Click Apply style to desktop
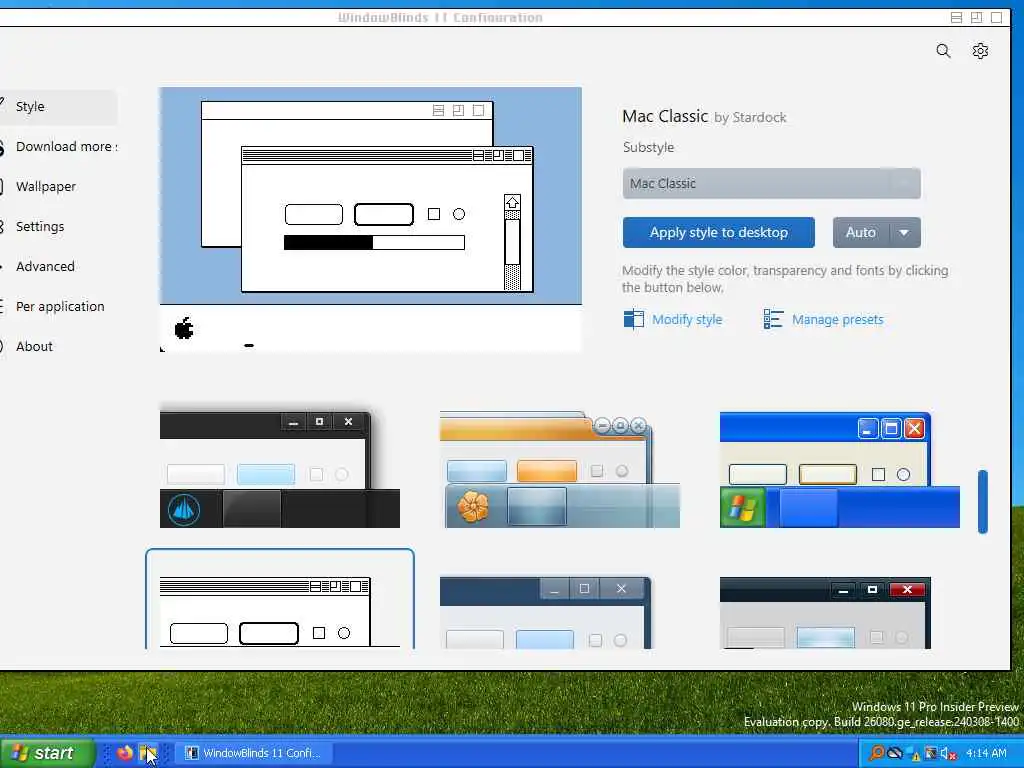Image resolution: width=1024 pixels, height=768 pixels. [x=718, y=232]
